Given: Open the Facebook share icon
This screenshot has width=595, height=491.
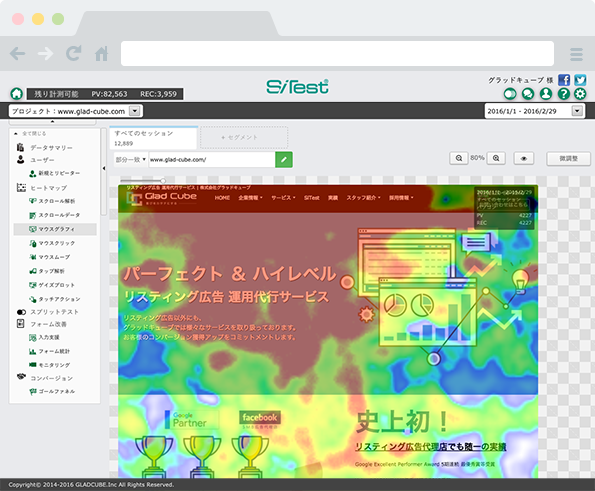Looking at the screenshot, I should pos(564,80).
